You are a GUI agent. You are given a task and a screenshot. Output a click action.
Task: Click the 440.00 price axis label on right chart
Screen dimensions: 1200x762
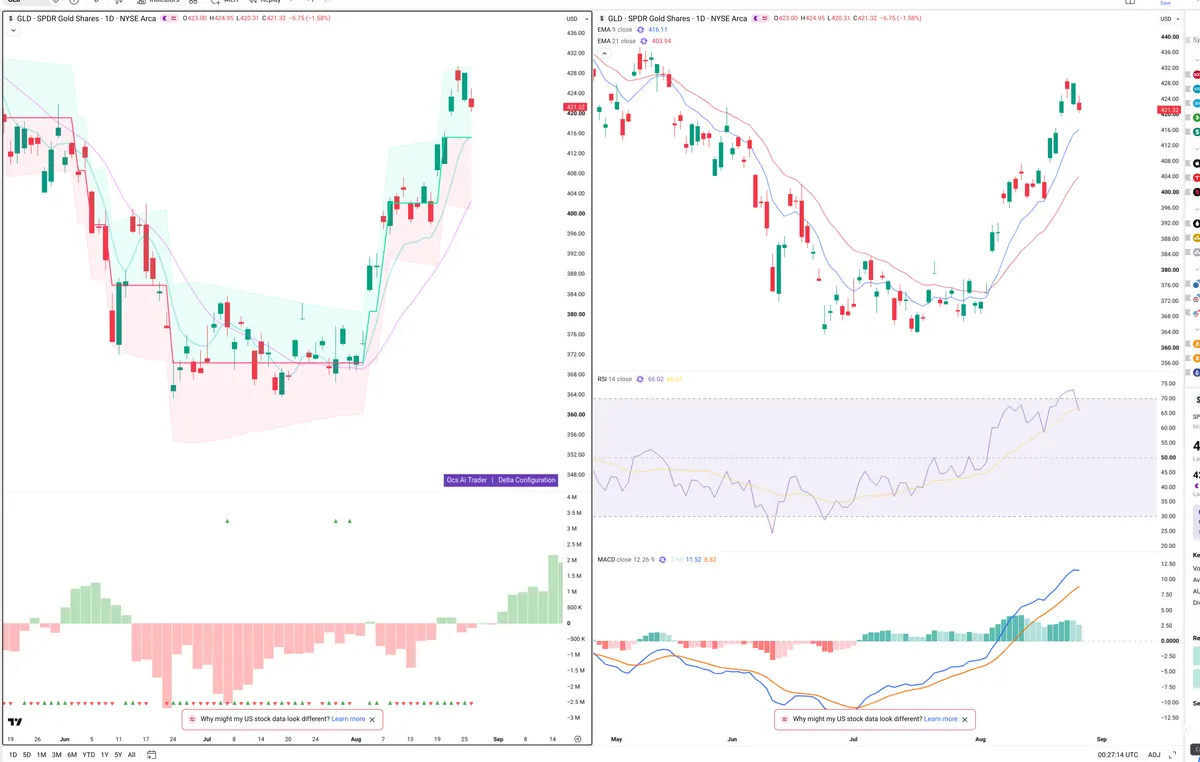pos(1171,36)
